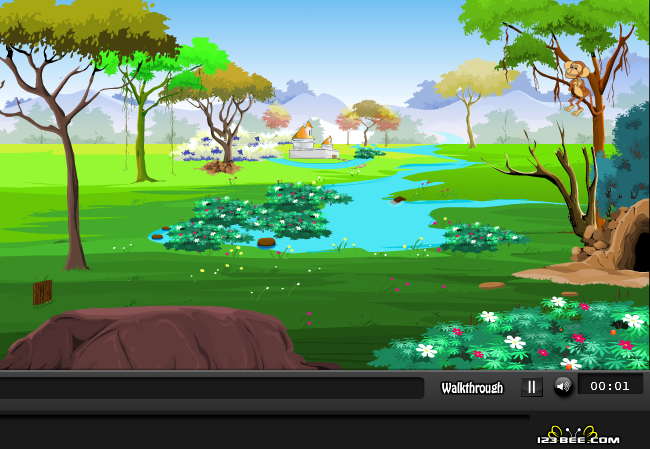Click the brown stone at pond's edge
The width and height of the screenshot is (650, 449).
pos(266,242)
